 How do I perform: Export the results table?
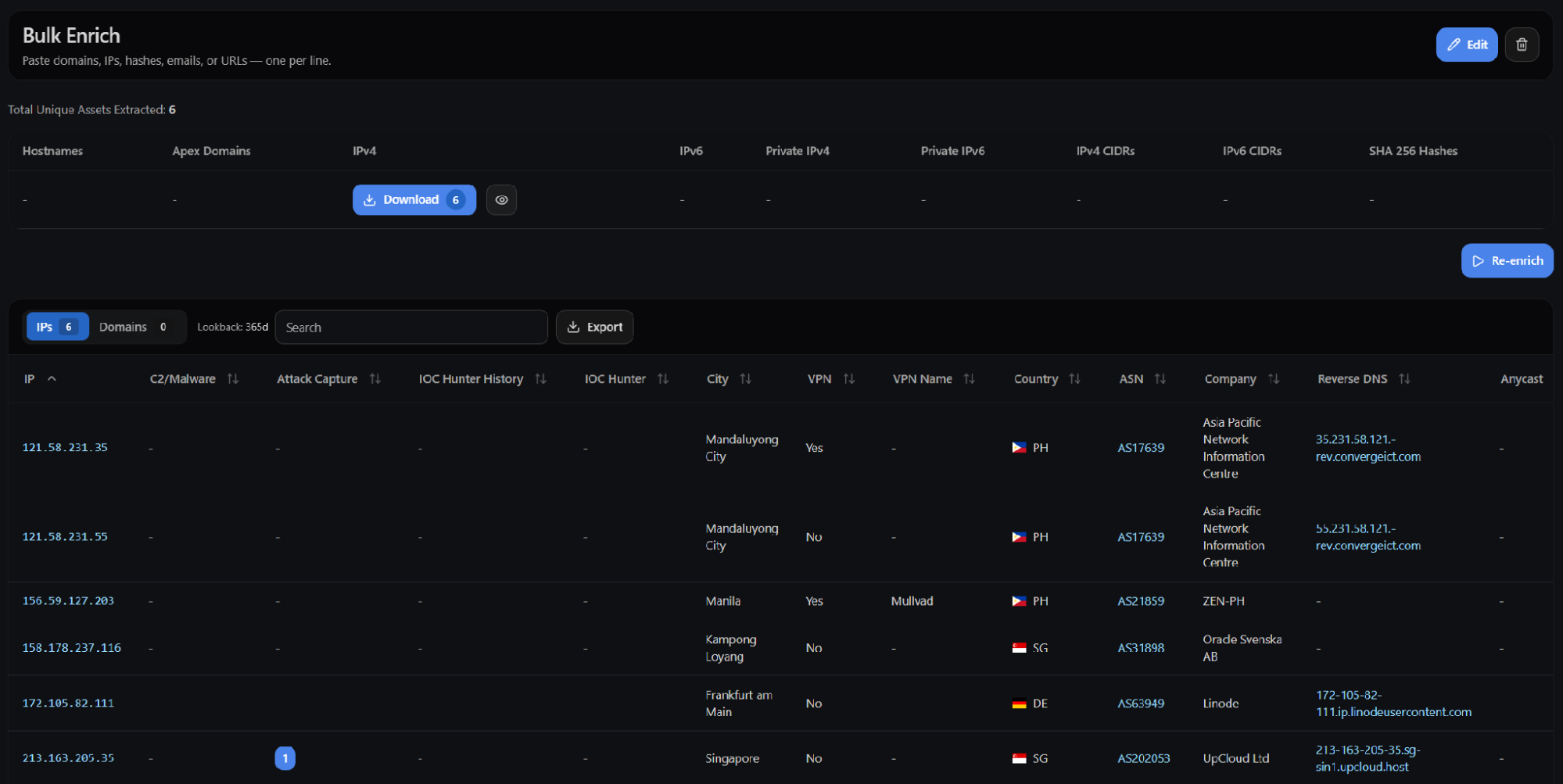click(595, 328)
